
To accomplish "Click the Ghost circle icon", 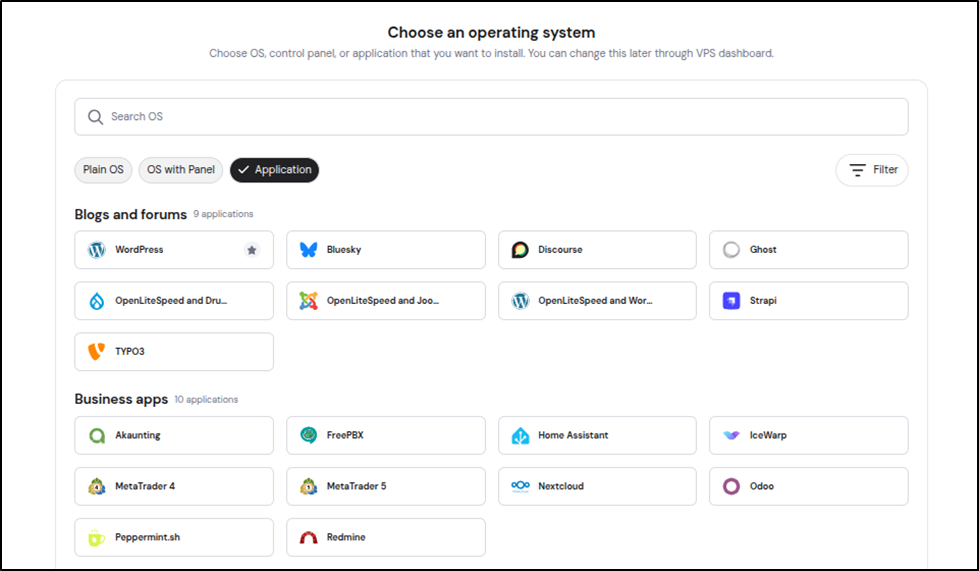I will tap(732, 250).
